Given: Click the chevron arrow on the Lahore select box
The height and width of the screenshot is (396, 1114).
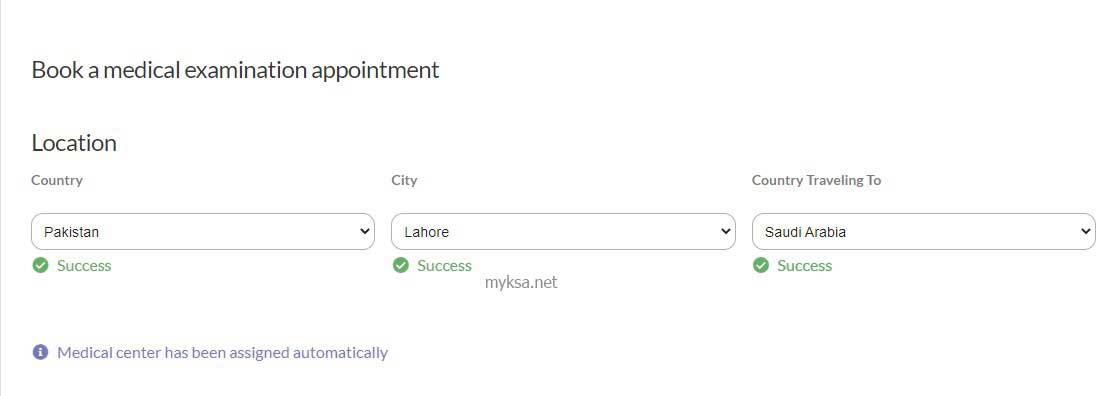Looking at the screenshot, I should [725, 231].
